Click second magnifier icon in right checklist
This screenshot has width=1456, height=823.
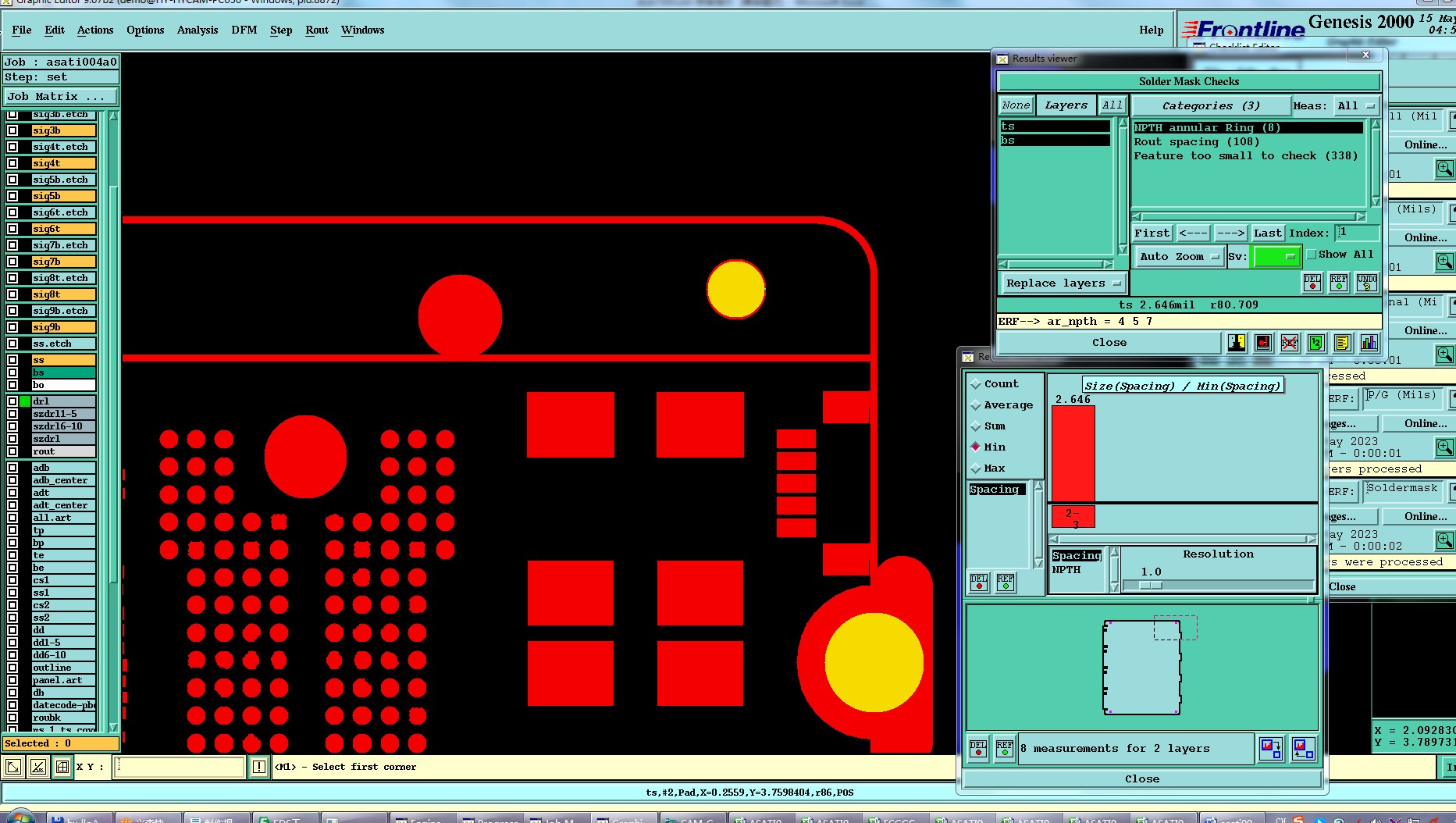[1445, 262]
